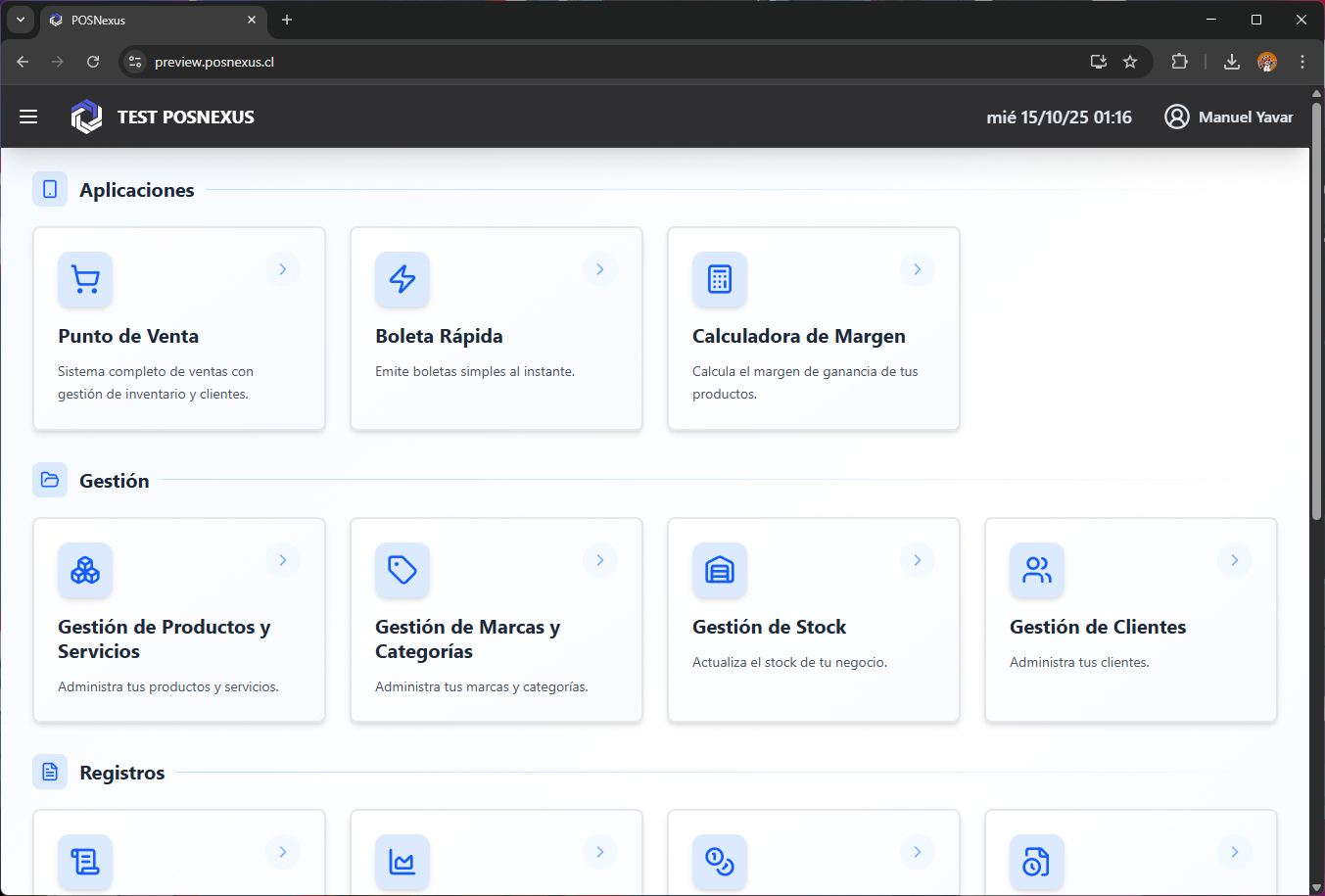Viewport: 1325px width, 896px height.
Task: Click the people icon for Gestión de Clientes
Action: pyautogui.click(x=1037, y=570)
